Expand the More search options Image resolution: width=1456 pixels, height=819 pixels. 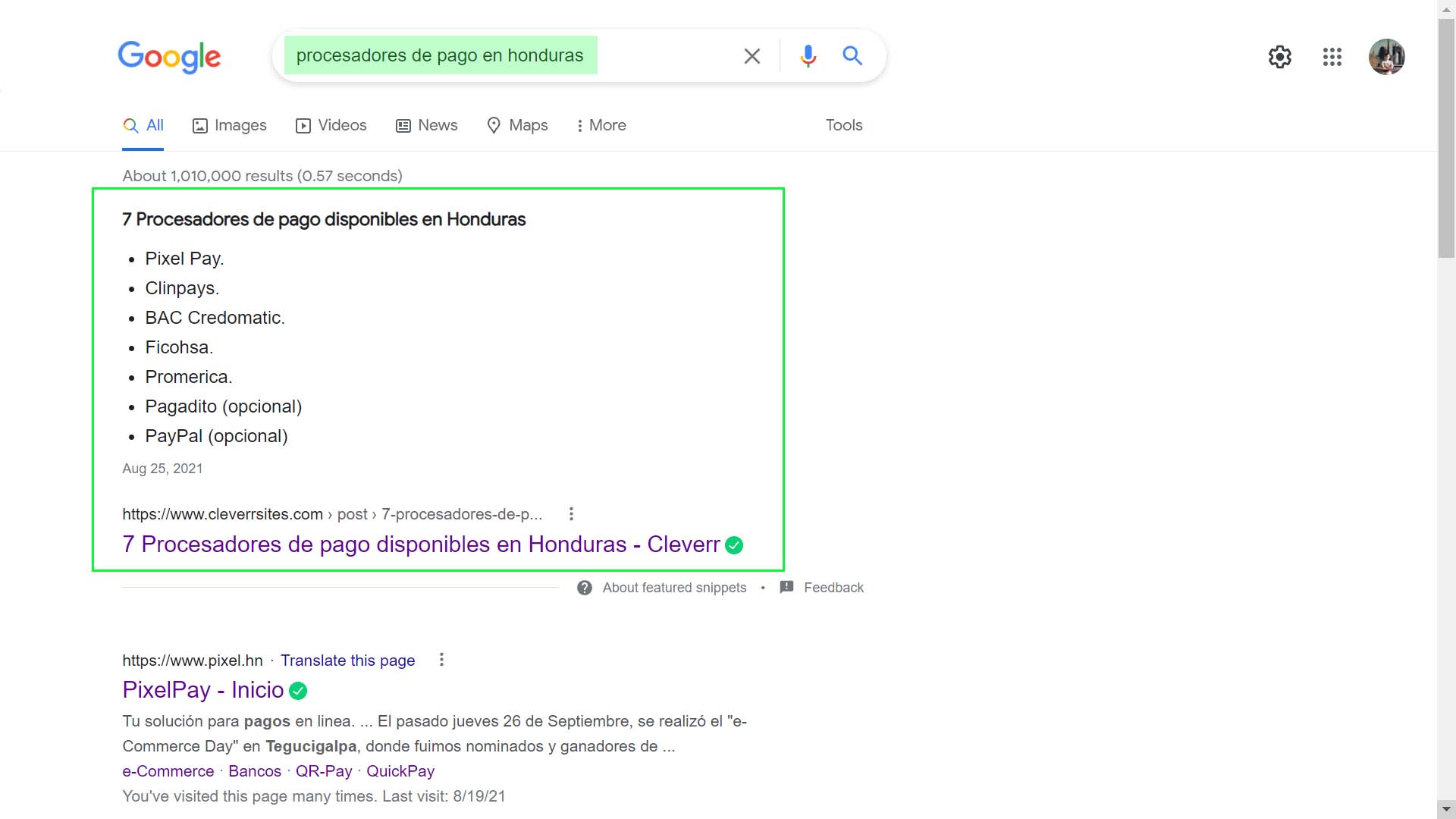point(601,126)
